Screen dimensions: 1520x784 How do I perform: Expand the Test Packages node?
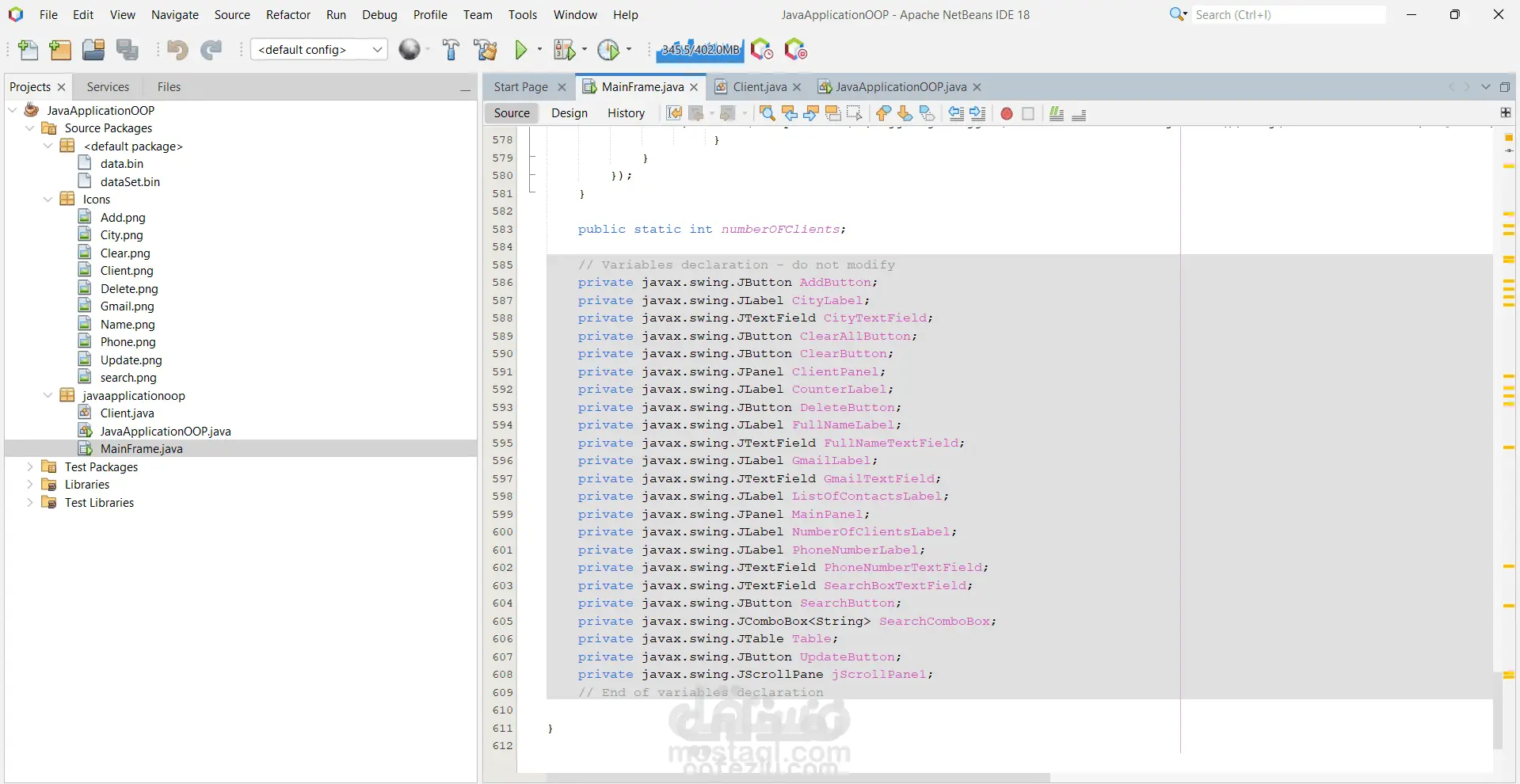click(x=30, y=466)
